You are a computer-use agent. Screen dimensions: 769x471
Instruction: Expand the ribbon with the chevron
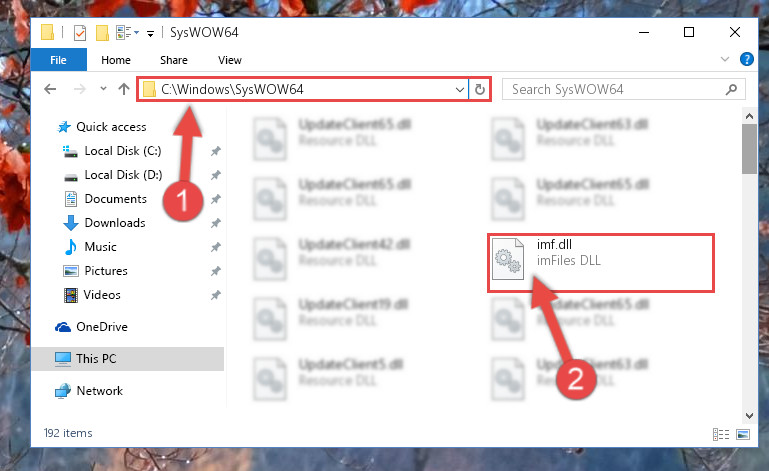[724, 59]
